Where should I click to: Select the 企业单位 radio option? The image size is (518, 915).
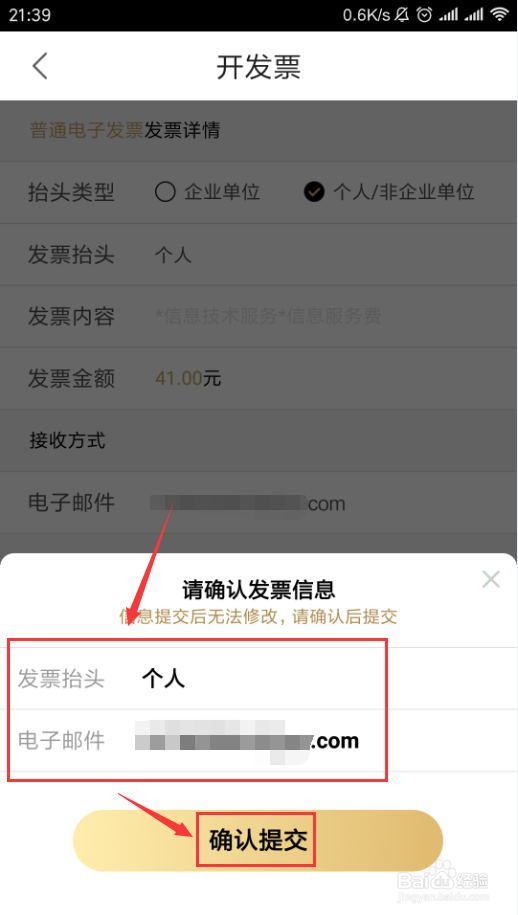(207, 192)
